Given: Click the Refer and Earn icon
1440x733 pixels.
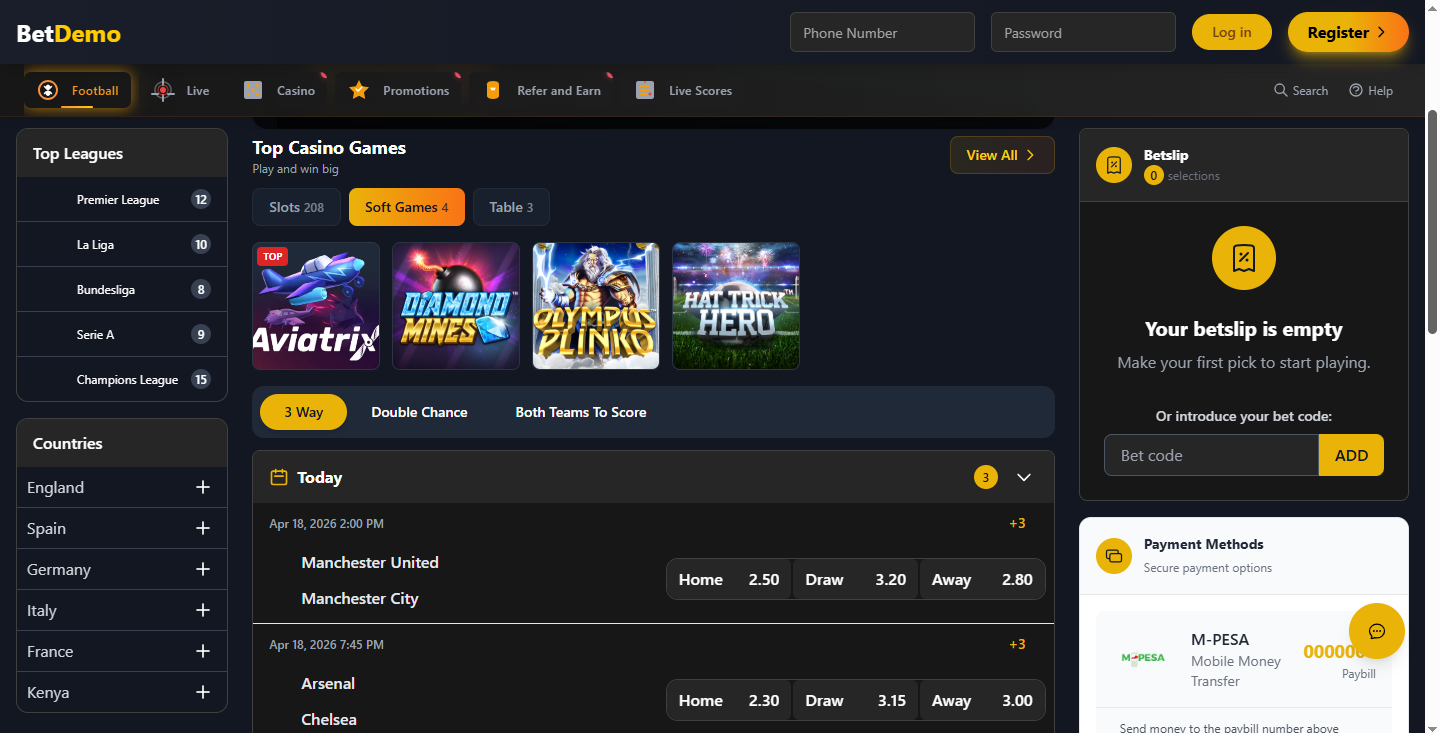Looking at the screenshot, I should coord(492,89).
